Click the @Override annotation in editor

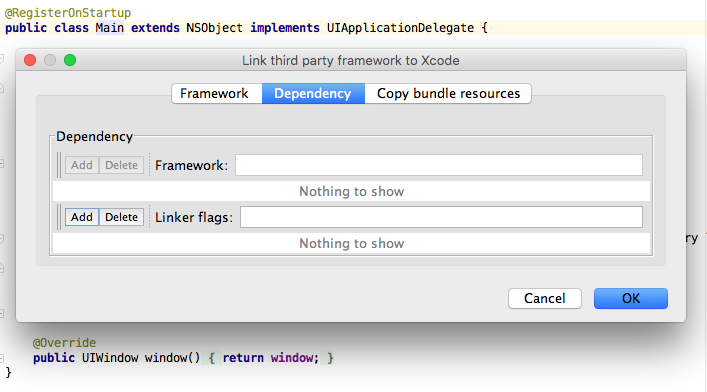click(x=64, y=343)
